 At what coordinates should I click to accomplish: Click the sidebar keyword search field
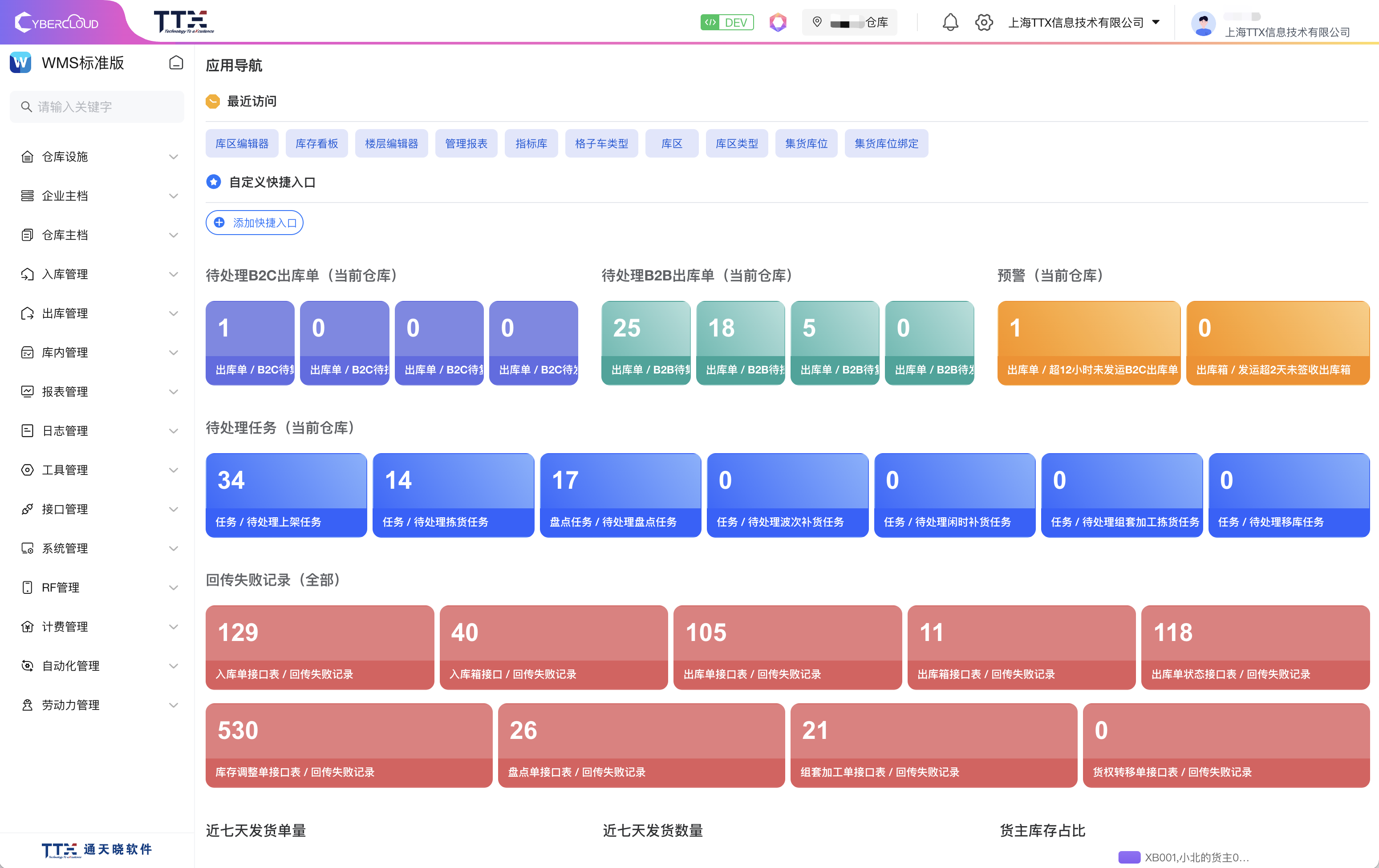(97, 106)
